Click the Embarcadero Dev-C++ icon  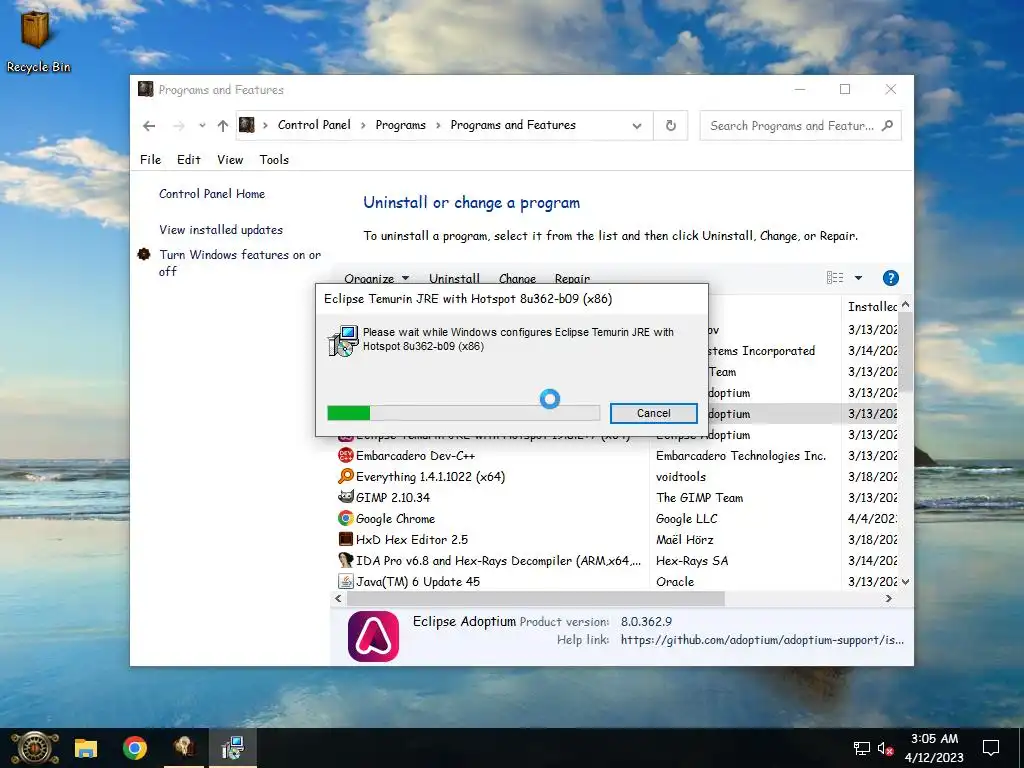(345, 455)
